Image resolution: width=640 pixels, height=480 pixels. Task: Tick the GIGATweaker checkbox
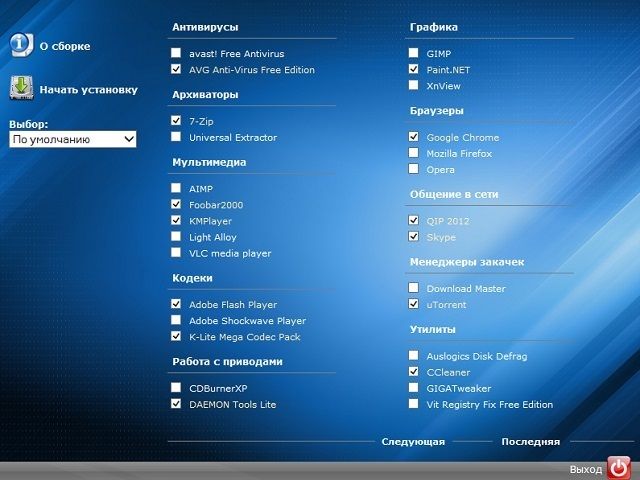(x=413, y=387)
